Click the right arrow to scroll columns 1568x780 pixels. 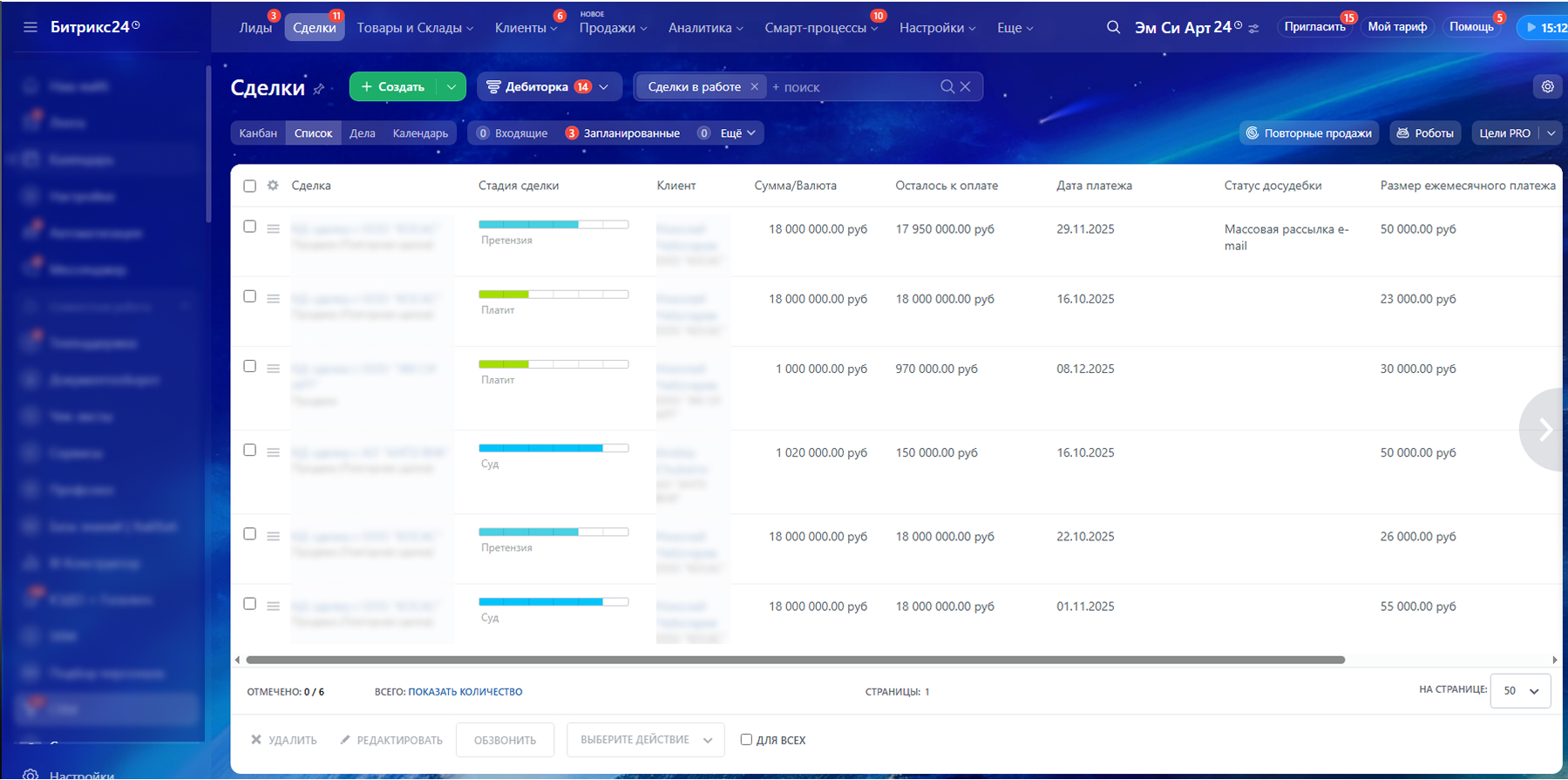coord(1544,430)
